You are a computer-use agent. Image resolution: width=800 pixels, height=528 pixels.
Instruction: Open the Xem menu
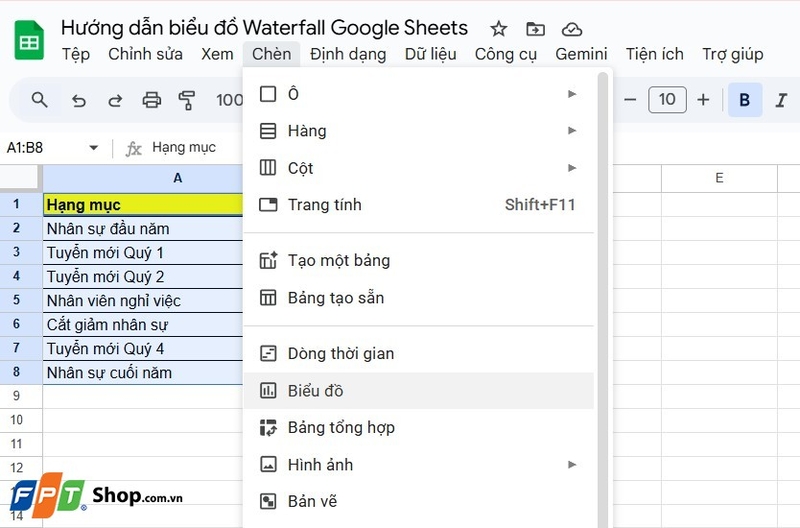click(x=217, y=54)
